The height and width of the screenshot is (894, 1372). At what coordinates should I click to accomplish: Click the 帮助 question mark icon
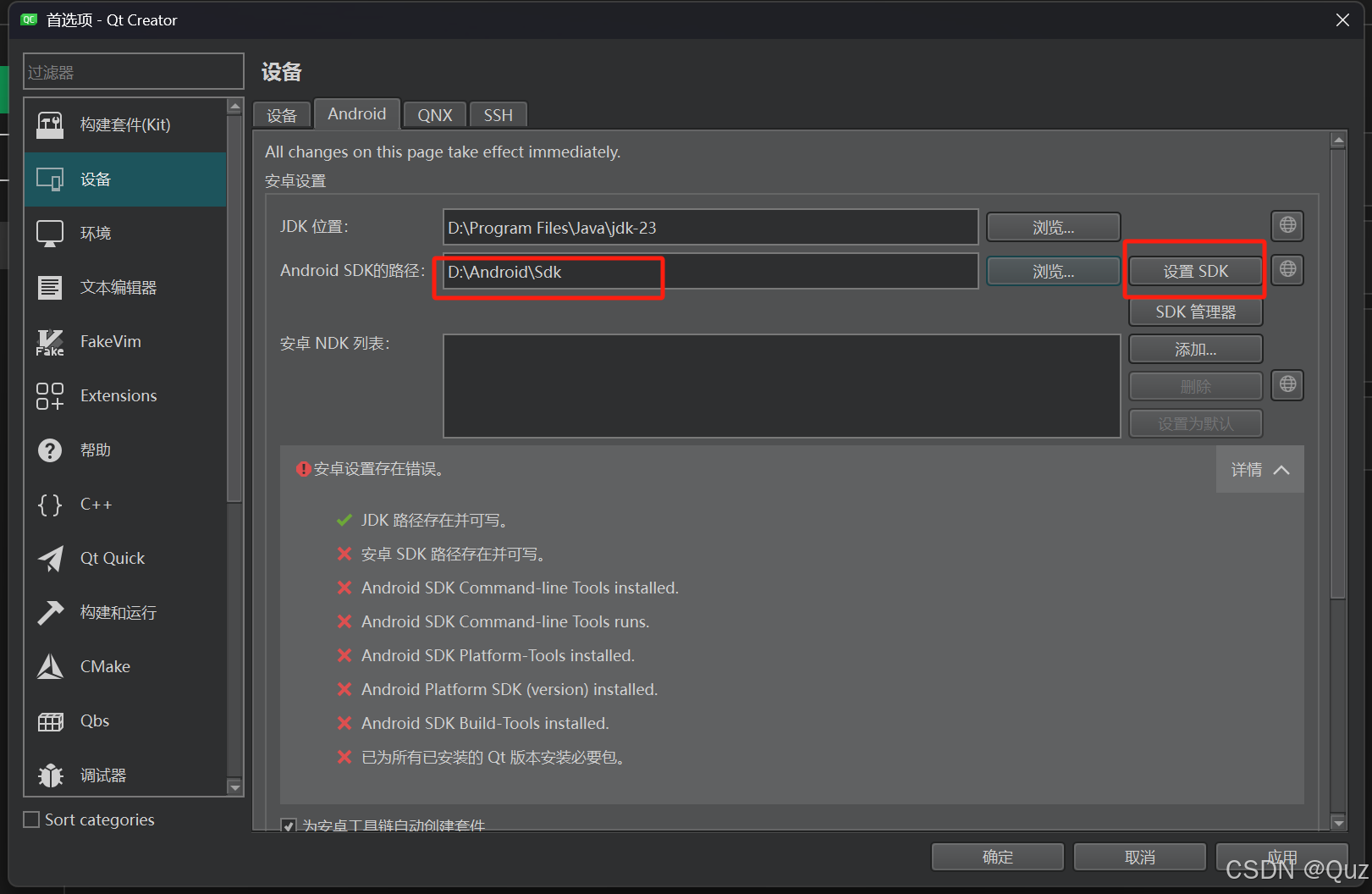pyautogui.click(x=50, y=450)
